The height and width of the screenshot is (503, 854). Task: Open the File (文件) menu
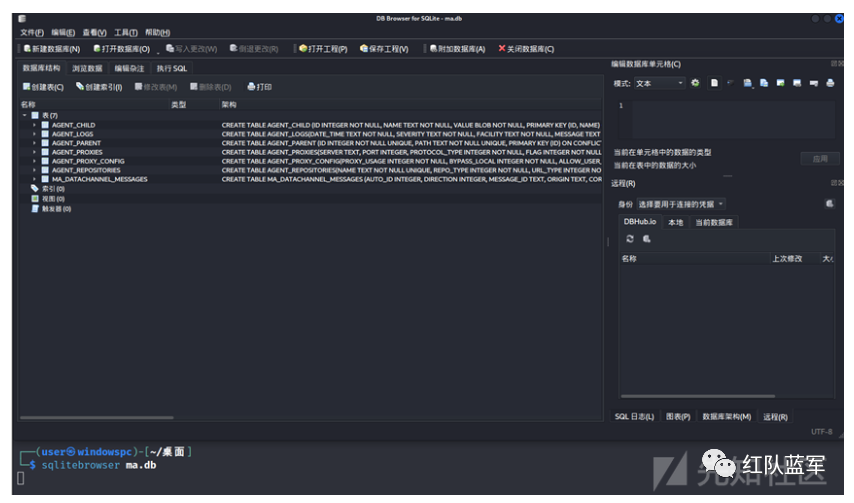pos(32,33)
